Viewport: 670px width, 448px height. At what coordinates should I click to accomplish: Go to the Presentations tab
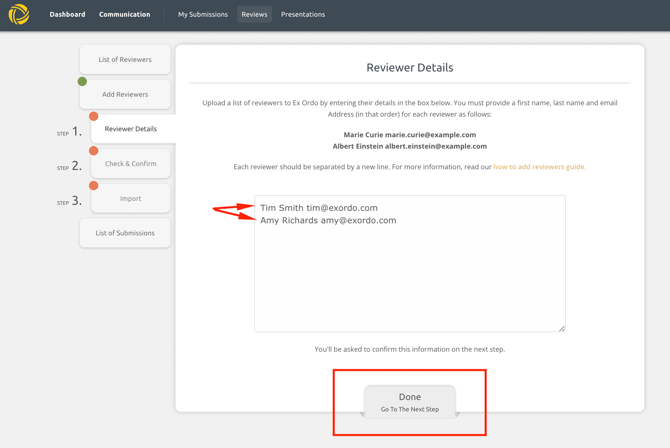click(303, 15)
